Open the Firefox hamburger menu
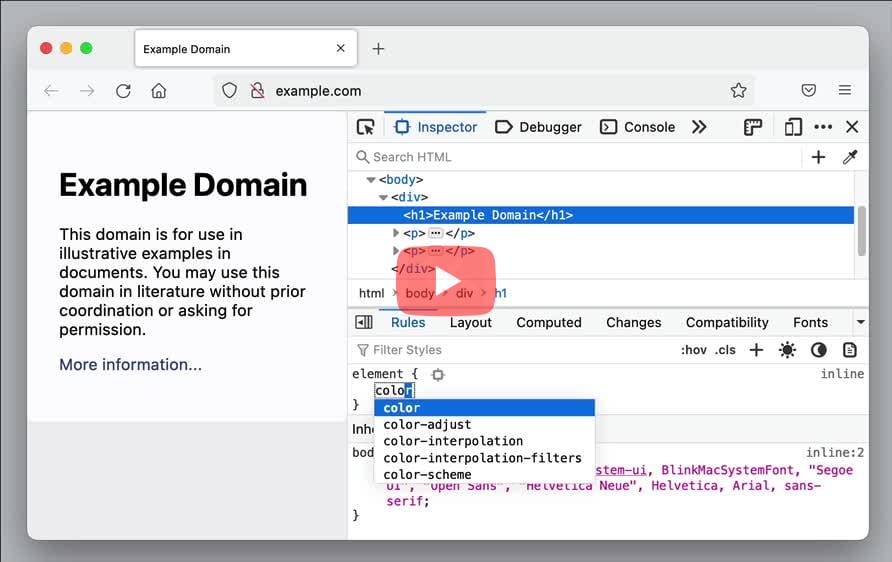 coord(845,90)
